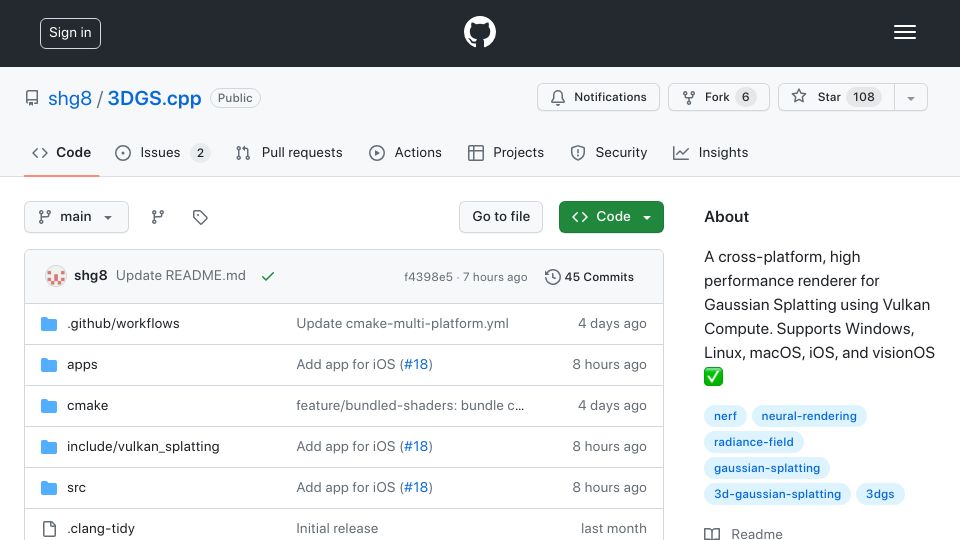Select the neural-rendering topic tag
960x540 pixels.
[x=809, y=416]
